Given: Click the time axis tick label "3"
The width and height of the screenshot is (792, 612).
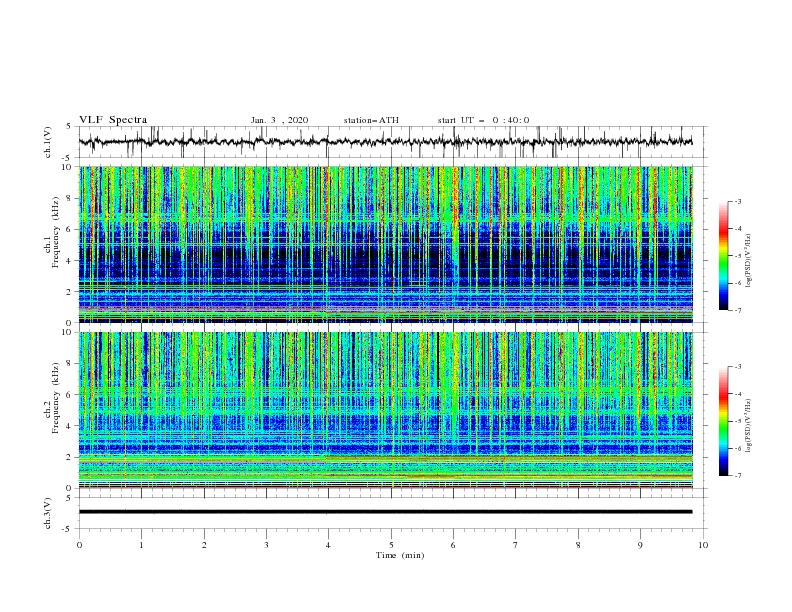Looking at the screenshot, I should coord(266,545).
